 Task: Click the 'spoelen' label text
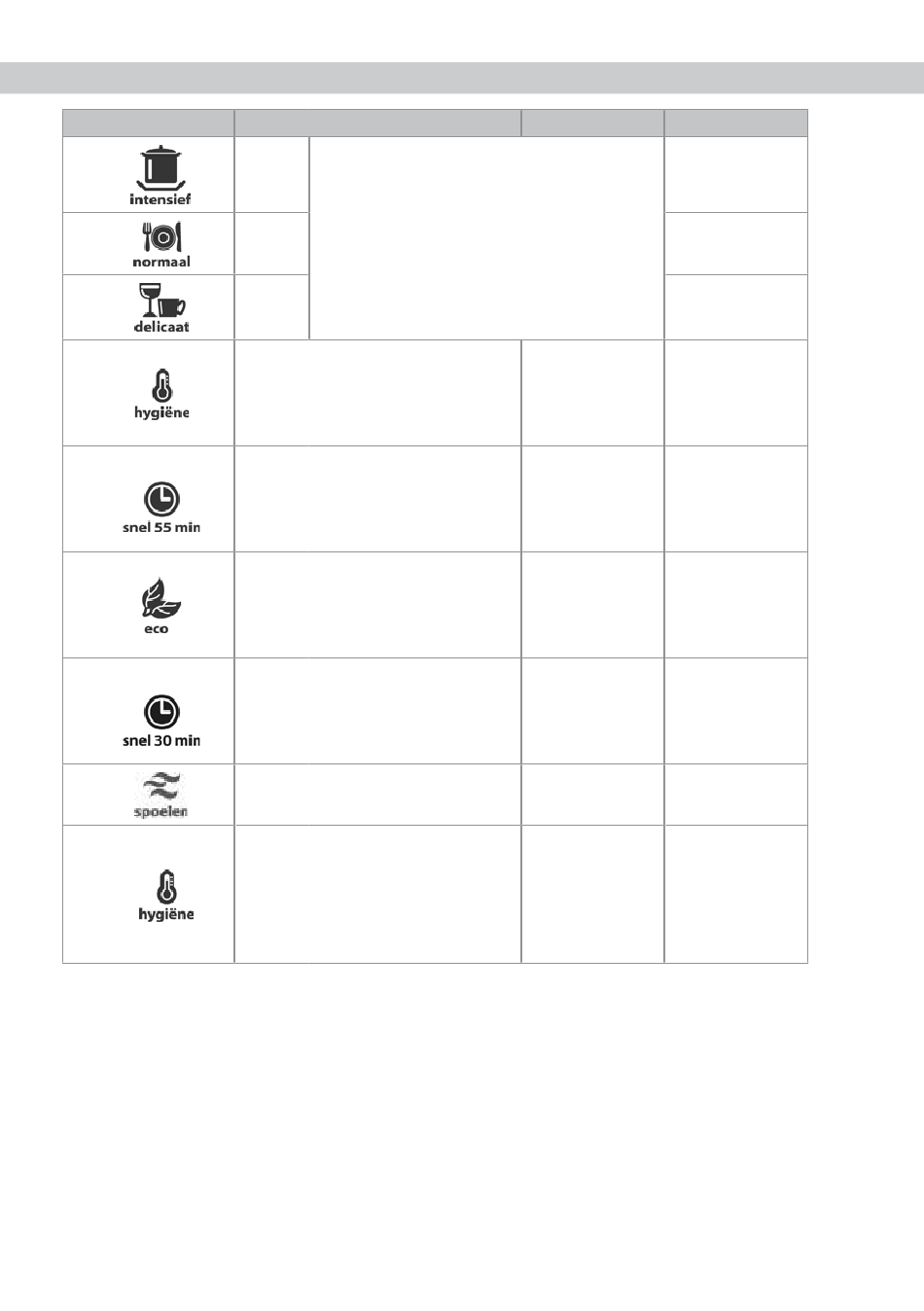160,811
